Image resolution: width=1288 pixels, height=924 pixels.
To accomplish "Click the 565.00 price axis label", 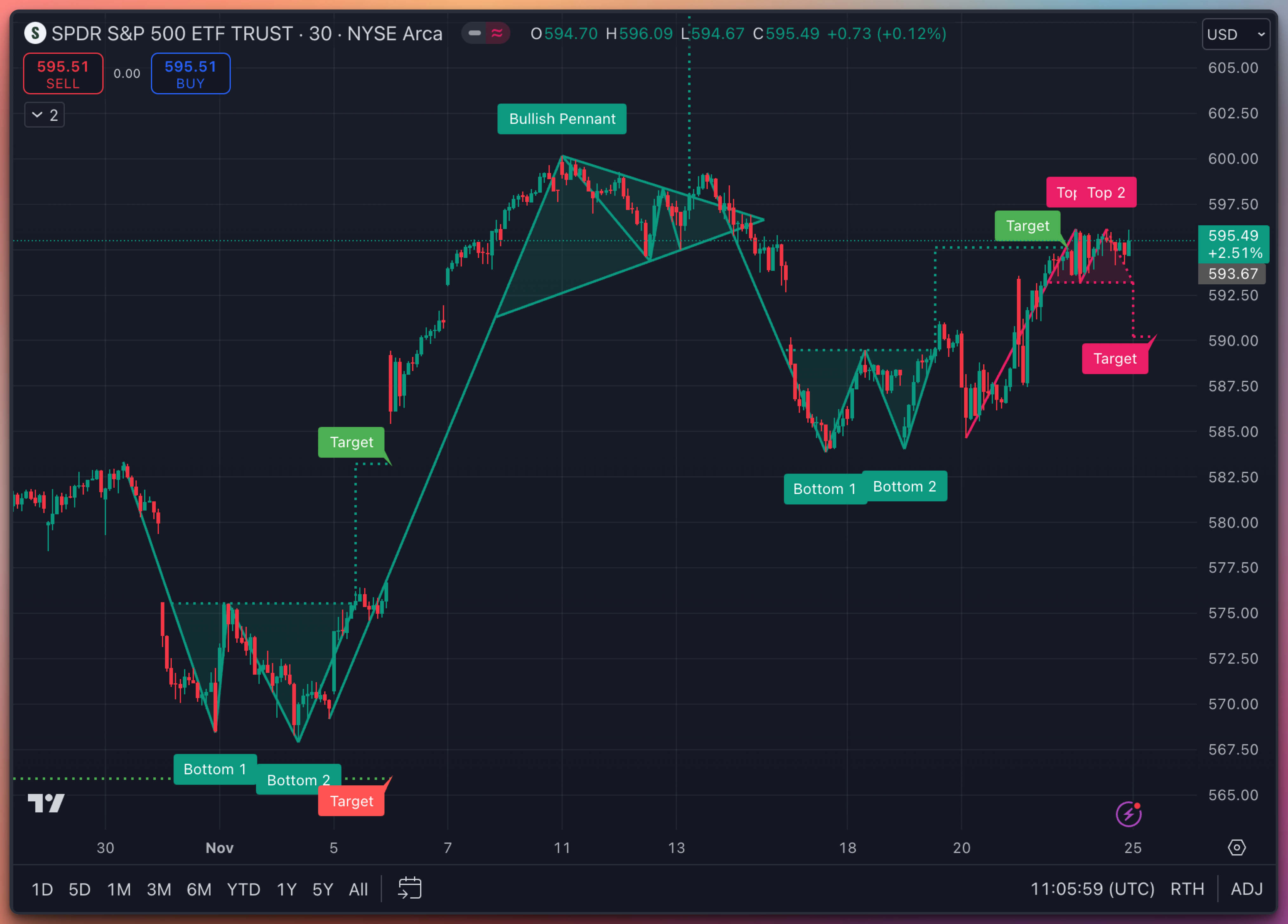I will click(1233, 795).
